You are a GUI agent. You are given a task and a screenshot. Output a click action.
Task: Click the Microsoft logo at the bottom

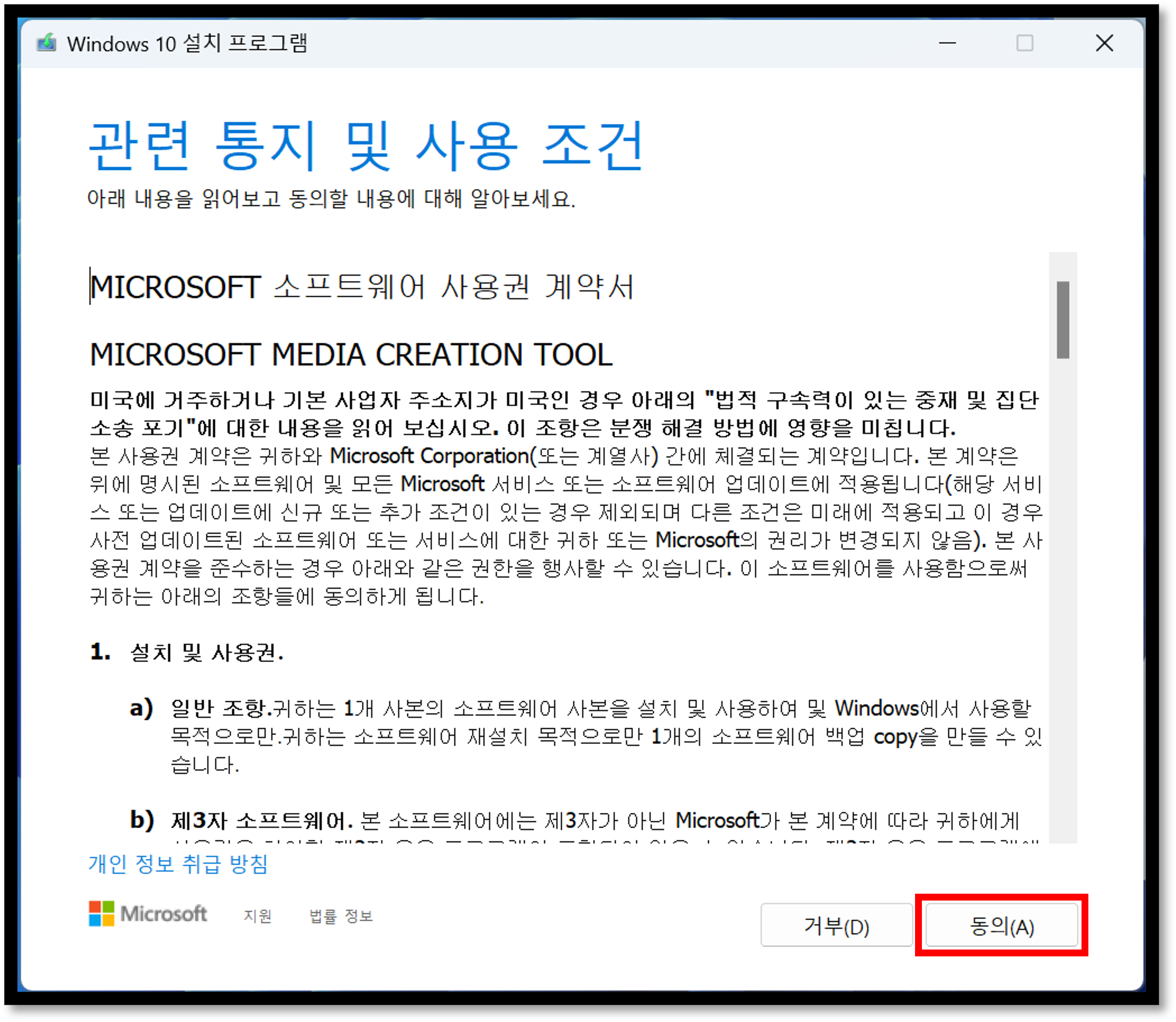click(x=148, y=914)
